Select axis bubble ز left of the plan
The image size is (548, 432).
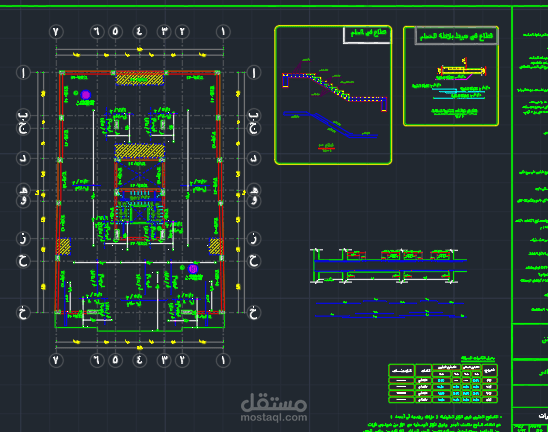(x=23, y=239)
